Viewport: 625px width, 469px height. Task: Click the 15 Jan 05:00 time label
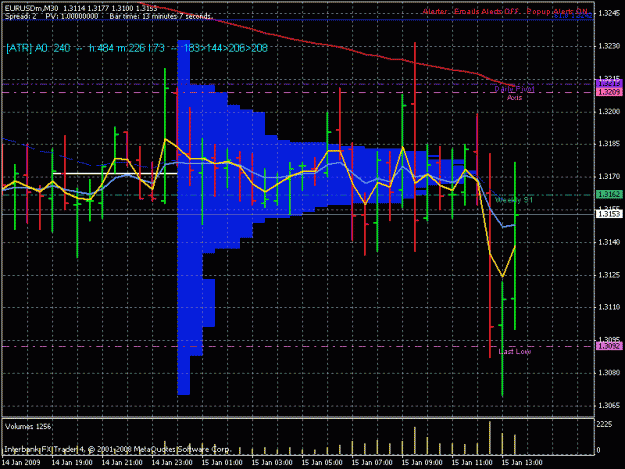pyautogui.click(x=322, y=463)
